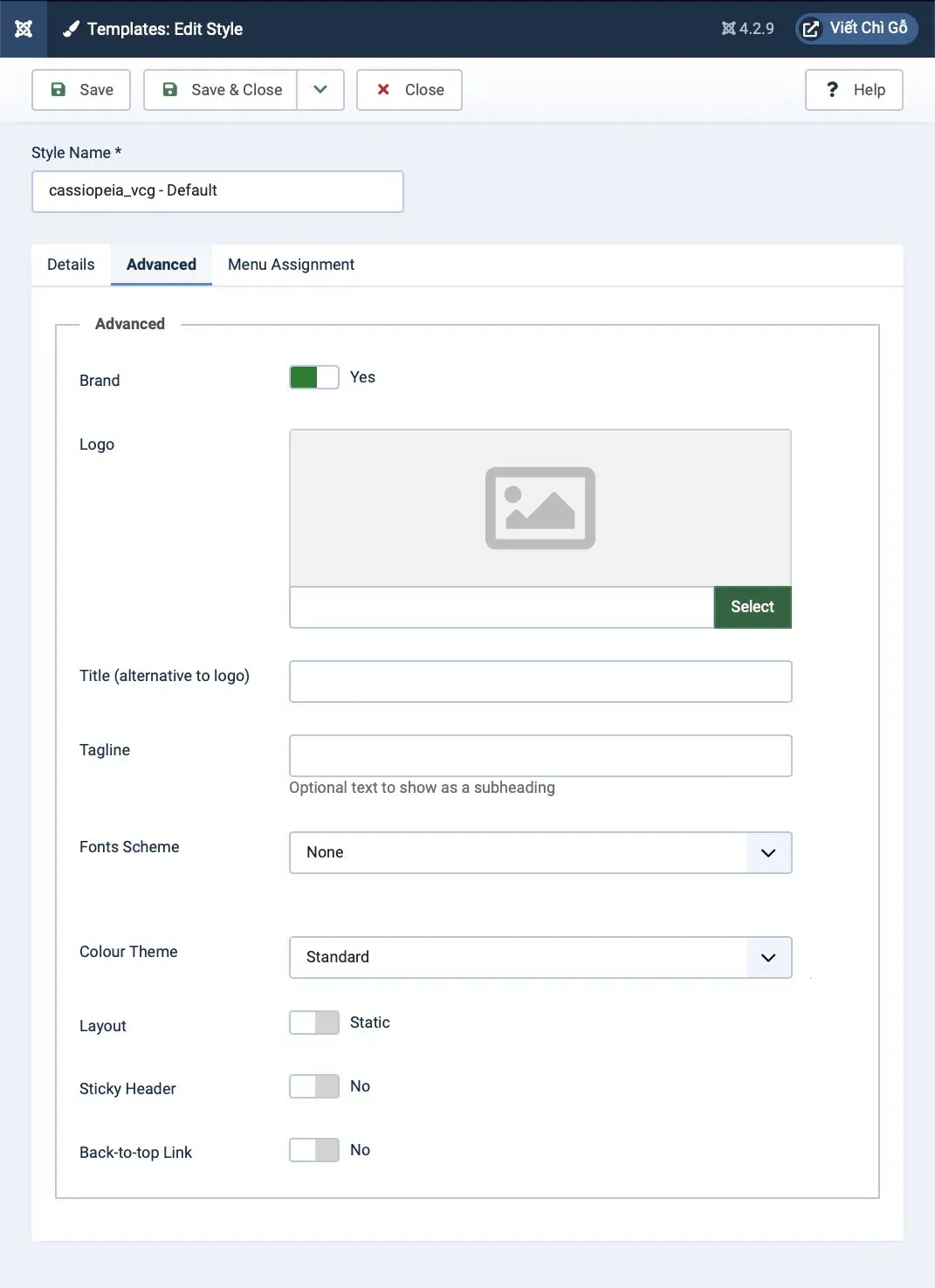935x1288 pixels.
Task: Click the Tagline text field
Action: (x=540, y=755)
